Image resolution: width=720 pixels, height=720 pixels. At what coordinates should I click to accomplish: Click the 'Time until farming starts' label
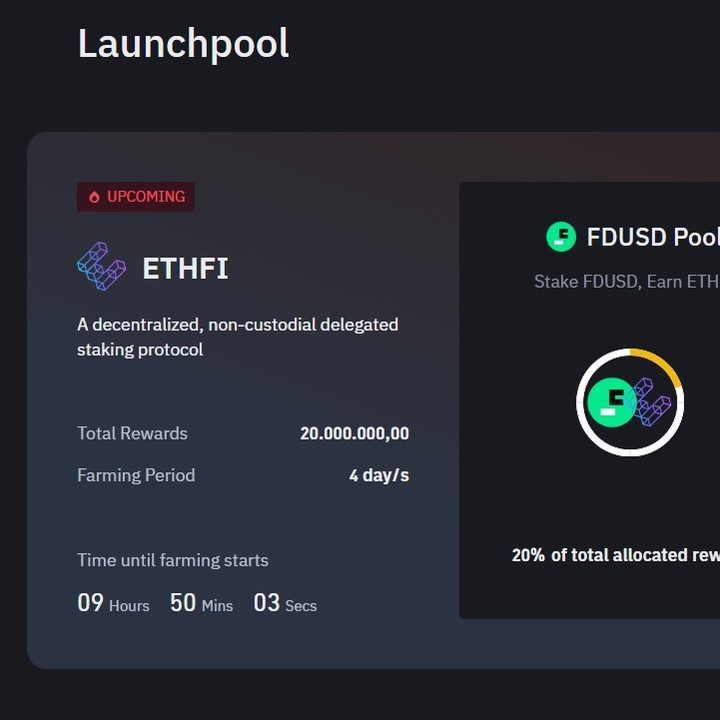173,560
